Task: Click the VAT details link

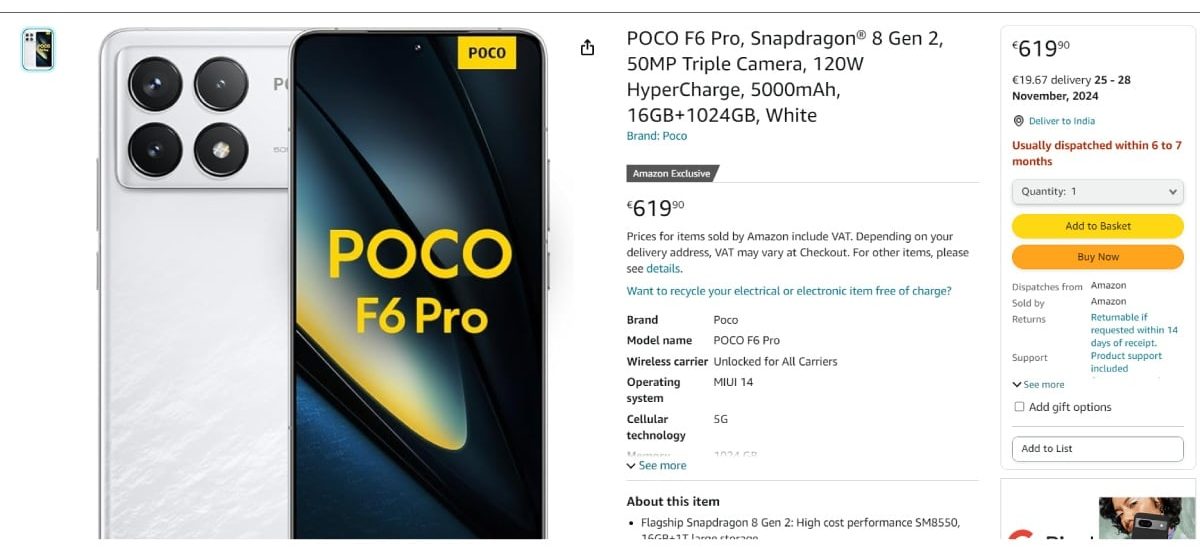Action: coord(663,269)
